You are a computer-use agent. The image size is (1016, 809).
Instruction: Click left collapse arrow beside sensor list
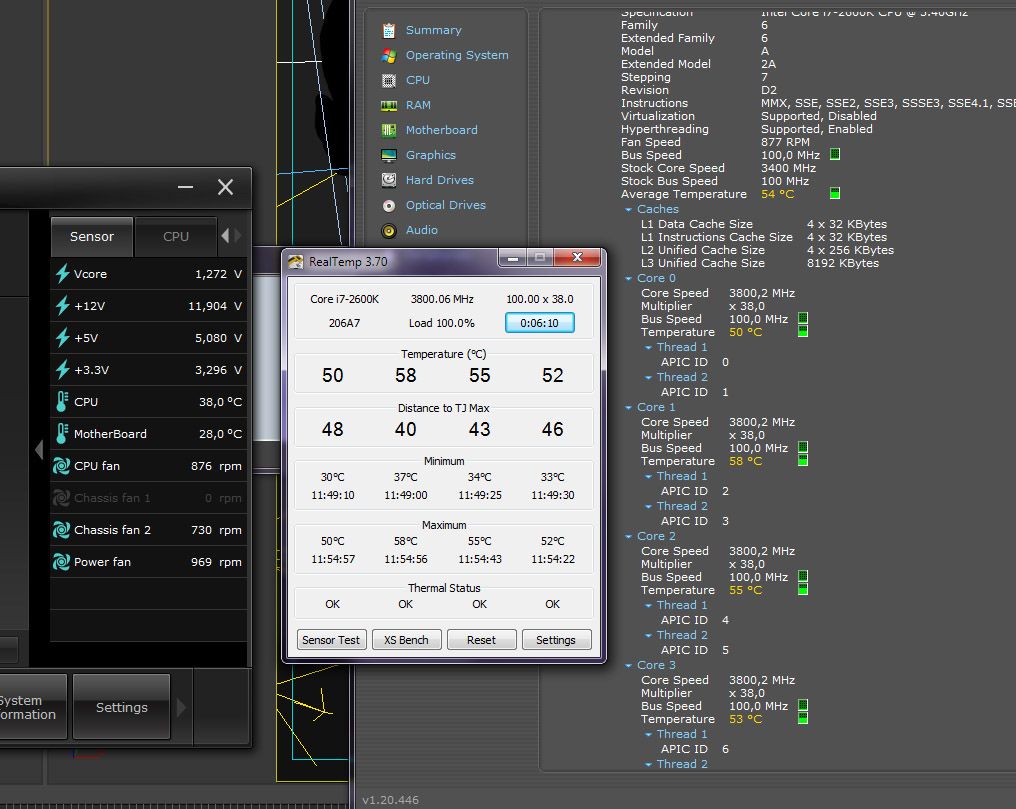click(39, 450)
